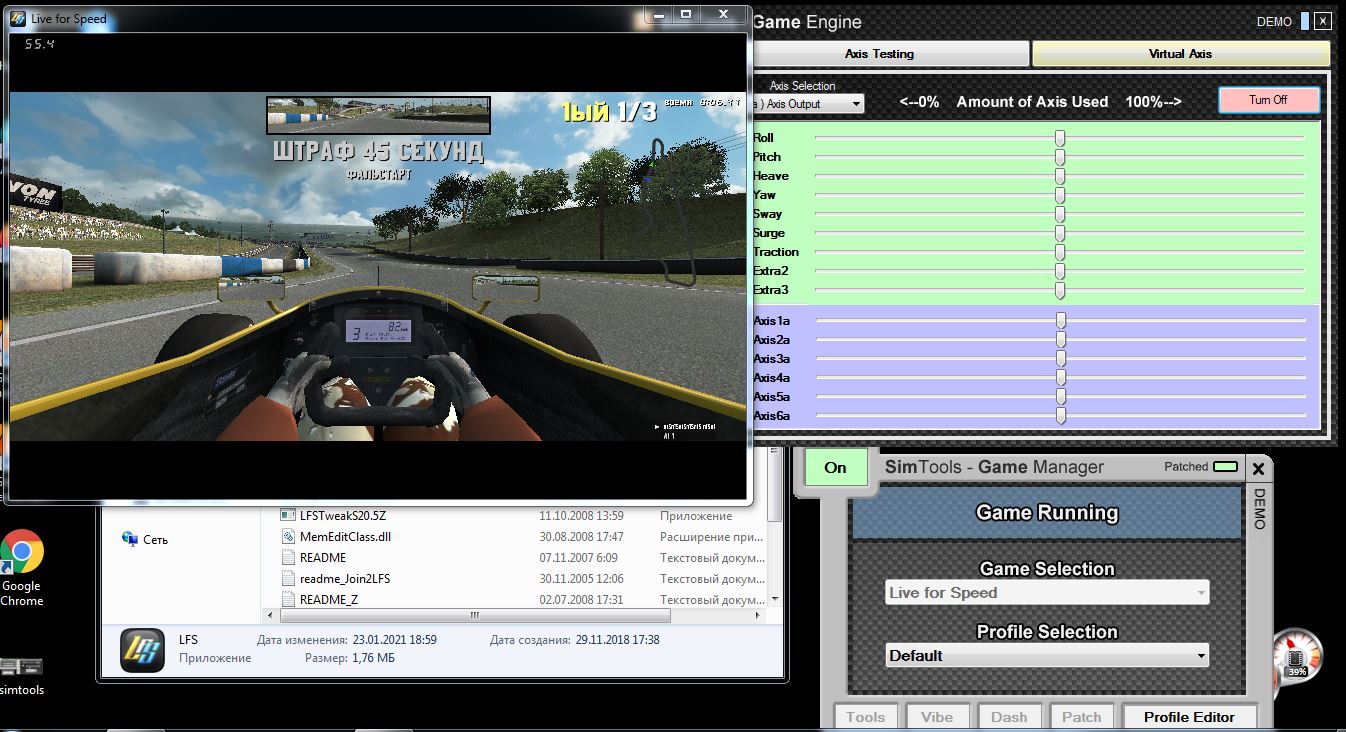Image resolution: width=1346 pixels, height=732 pixels.
Task: Open the simtools desktop shortcut
Action: pos(21,676)
